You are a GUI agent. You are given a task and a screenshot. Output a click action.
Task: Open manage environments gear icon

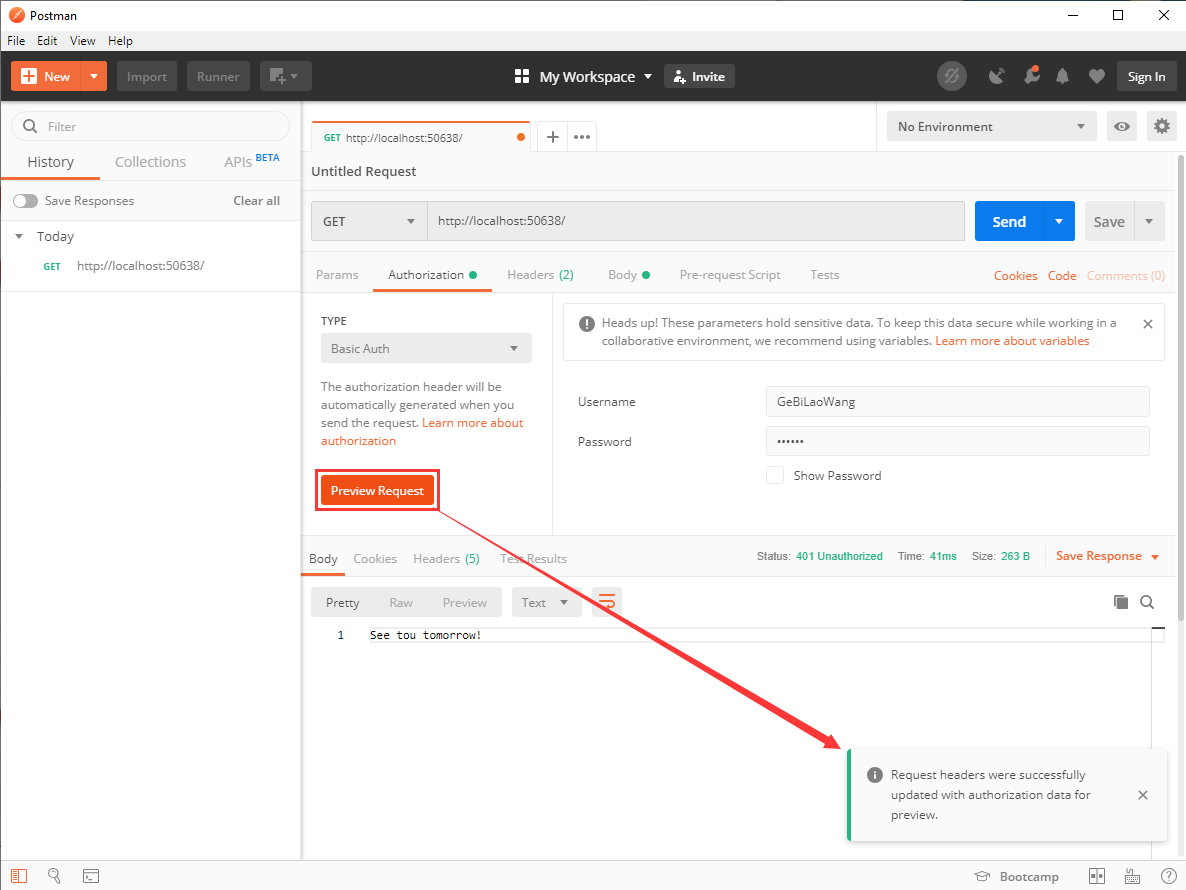tap(1161, 126)
